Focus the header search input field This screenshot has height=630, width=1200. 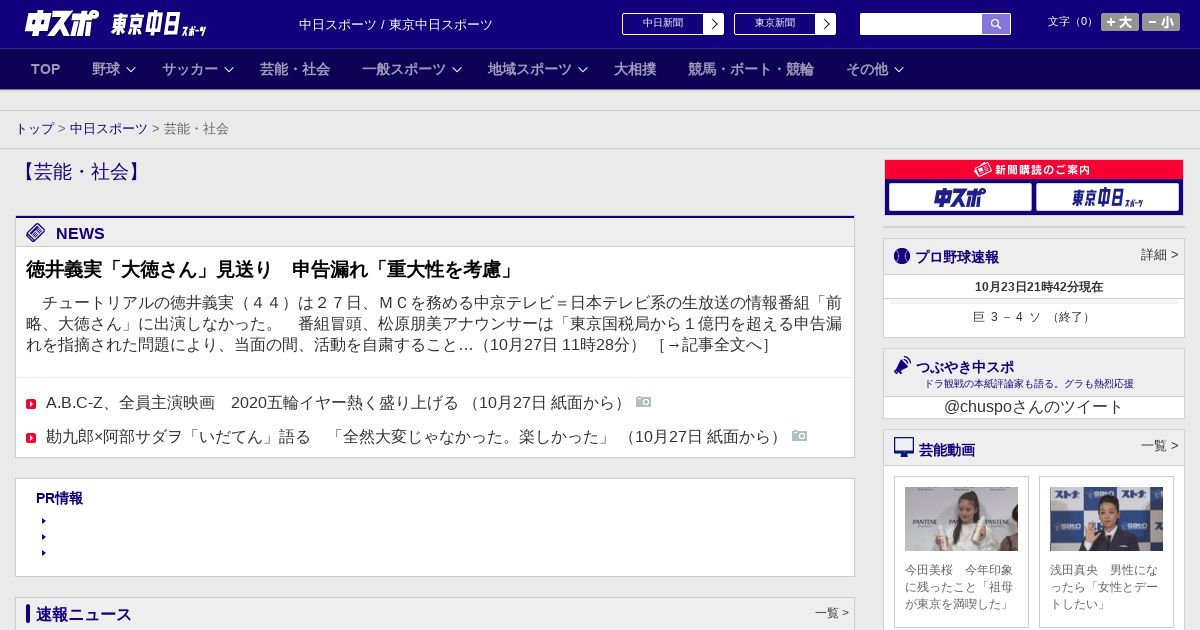tap(921, 24)
